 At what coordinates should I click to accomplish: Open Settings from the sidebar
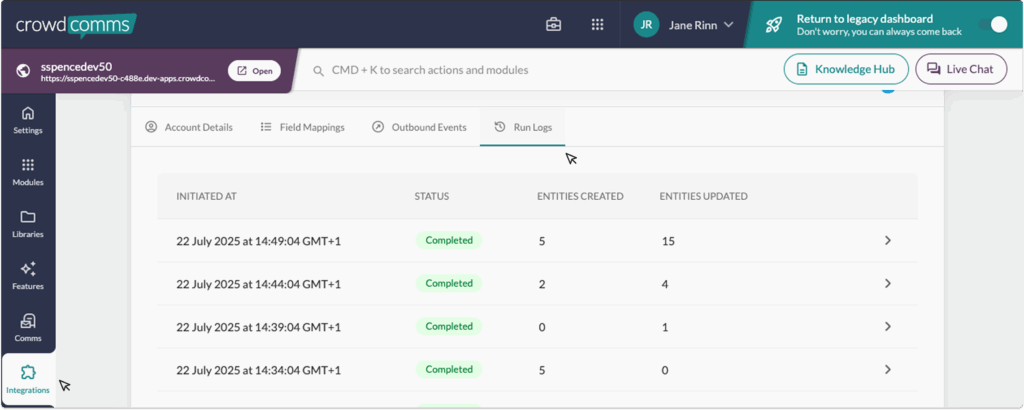[28, 120]
